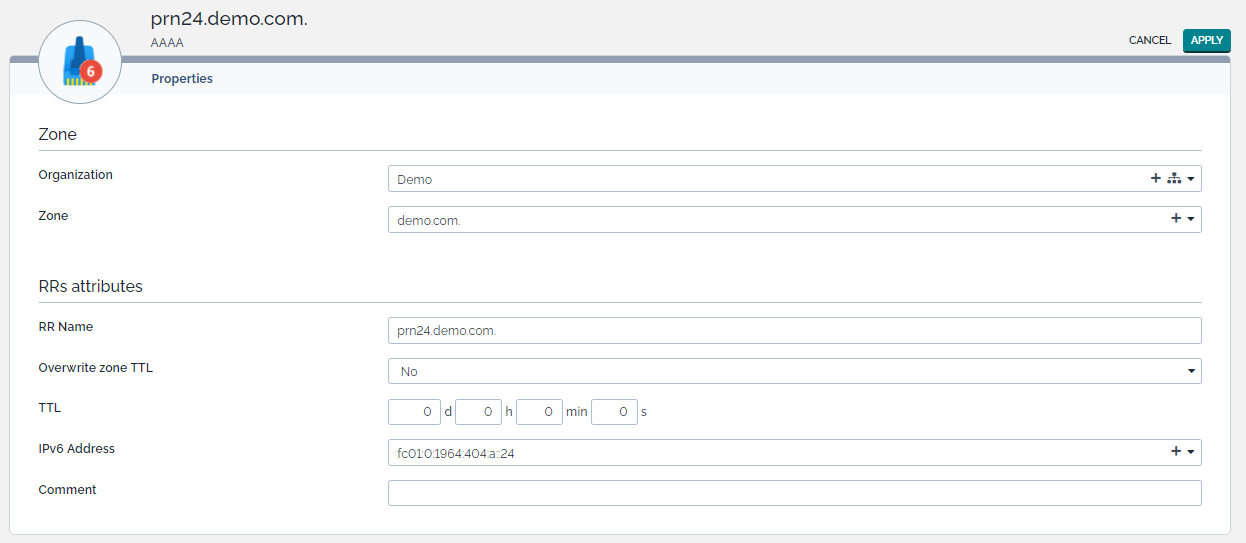Switch to the Properties tab
This screenshot has height=543, width=1246.
tap(182, 79)
